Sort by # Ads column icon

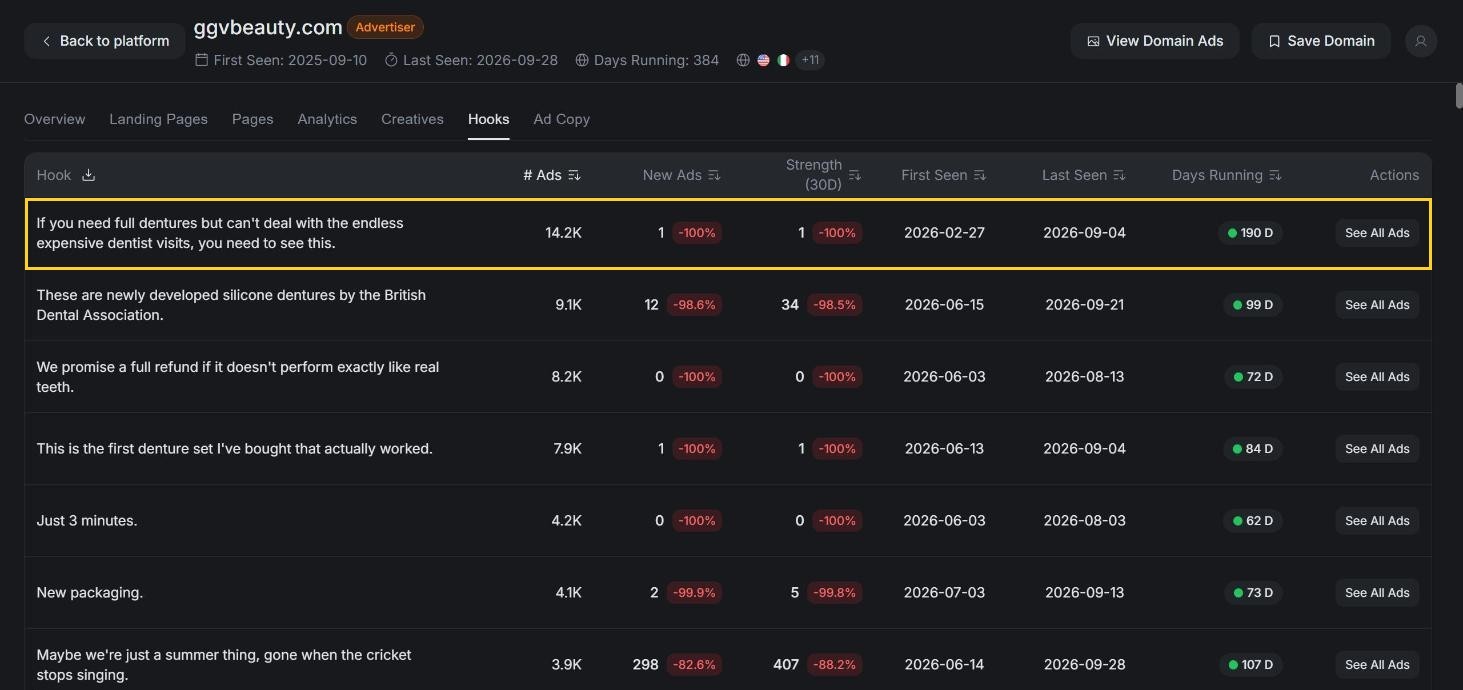[574, 175]
